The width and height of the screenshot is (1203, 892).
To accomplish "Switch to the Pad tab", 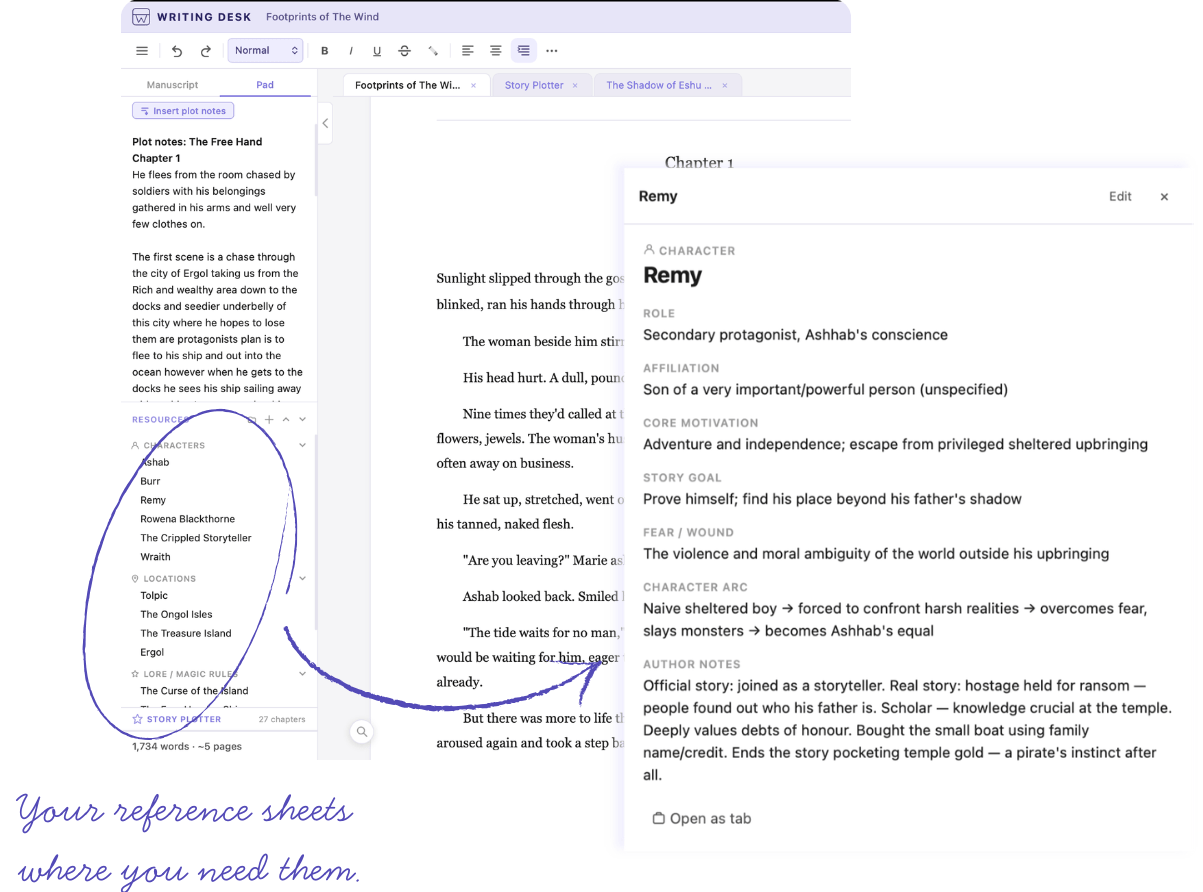I will point(265,85).
